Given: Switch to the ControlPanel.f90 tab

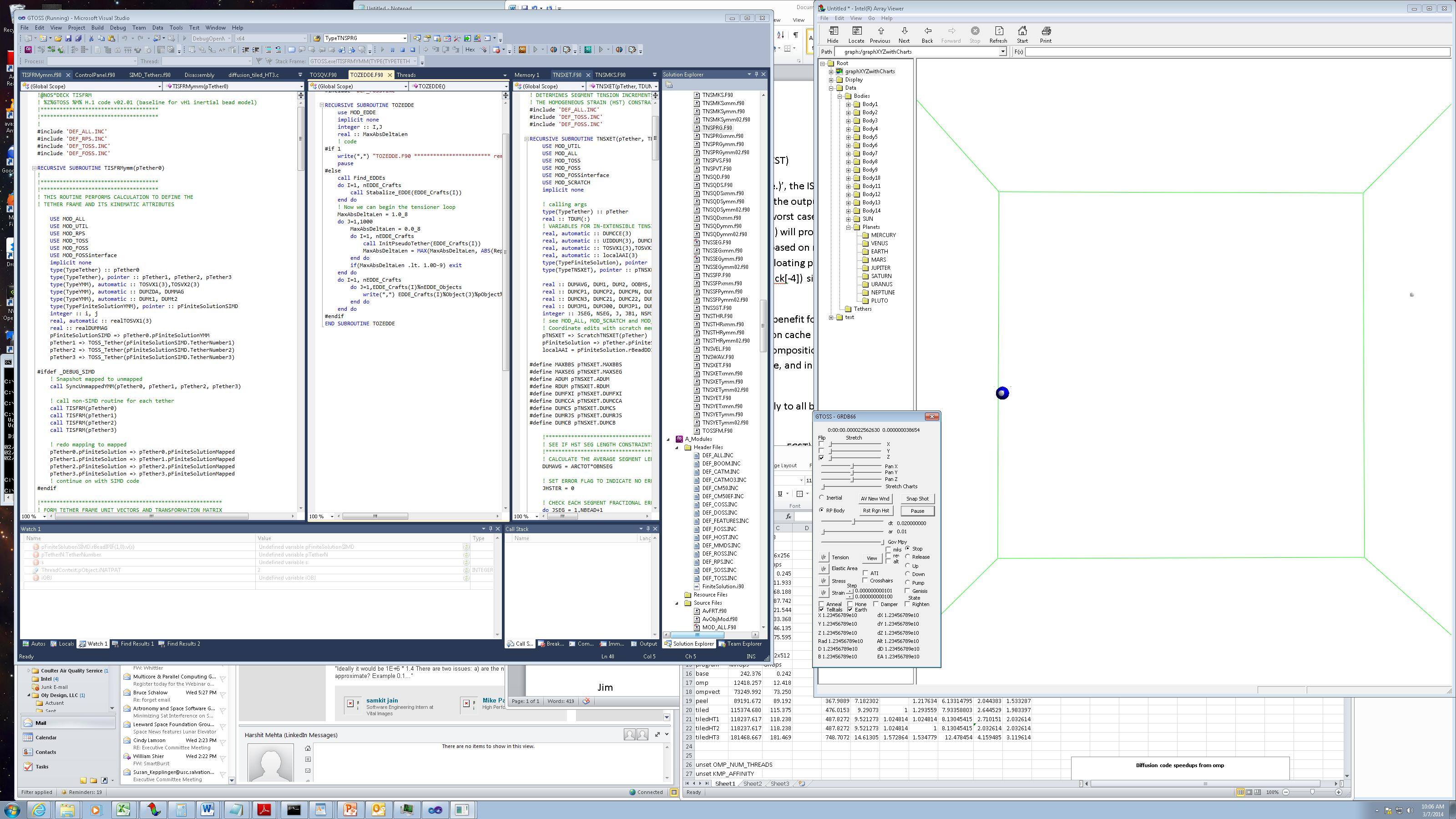Looking at the screenshot, I should click(x=94, y=75).
